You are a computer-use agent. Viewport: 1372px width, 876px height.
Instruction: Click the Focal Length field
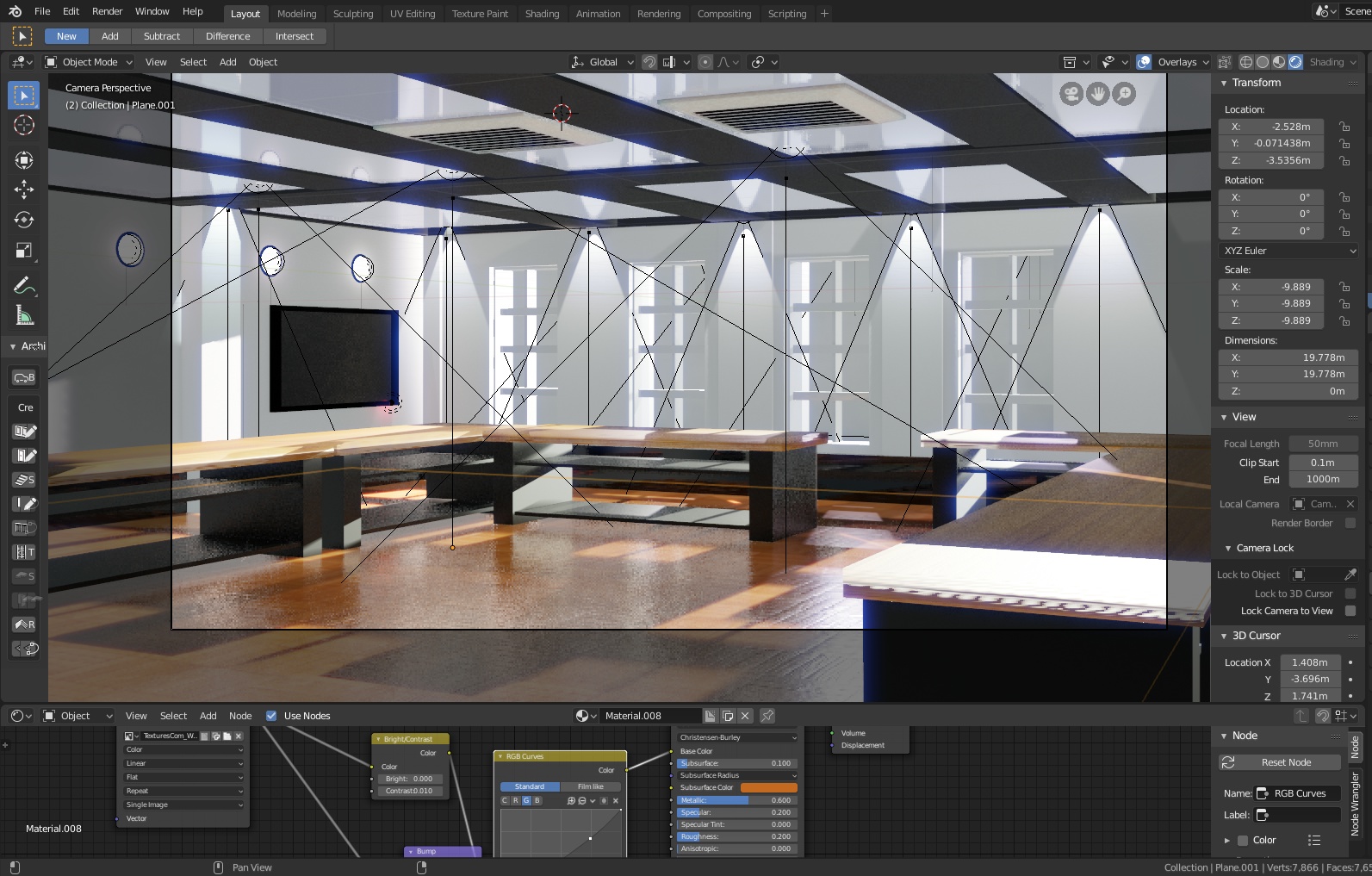[x=1323, y=444]
